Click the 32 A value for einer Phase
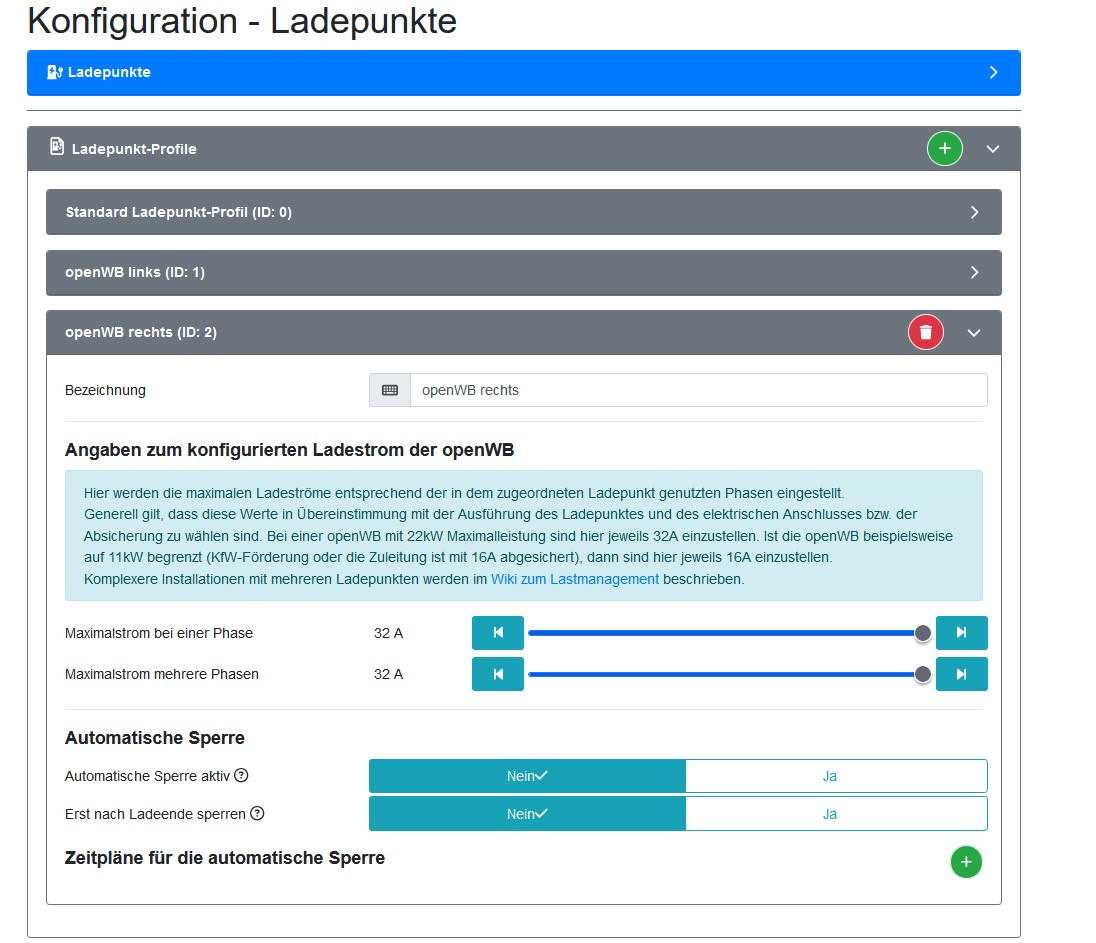The width and height of the screenshot is (1096, 943). pos(389,633)
